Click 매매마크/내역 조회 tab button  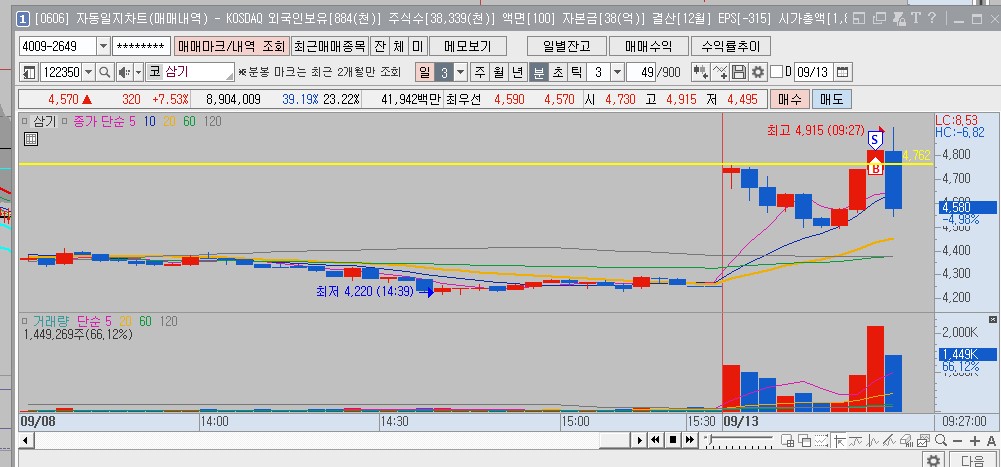pos(232,46)
